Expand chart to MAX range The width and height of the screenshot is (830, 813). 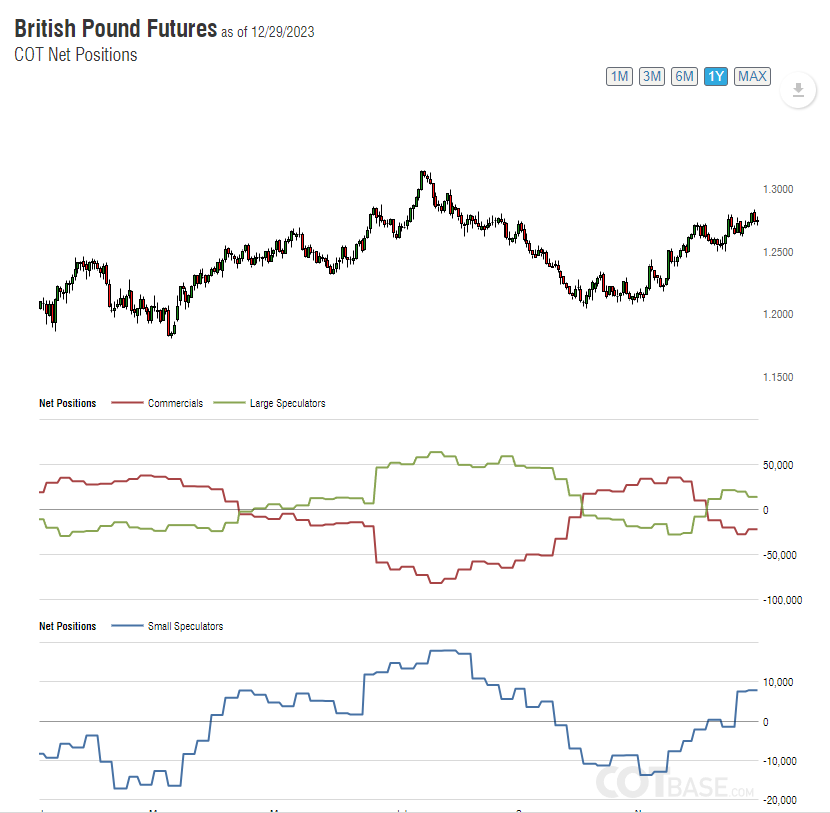click(x=752, y=76)
